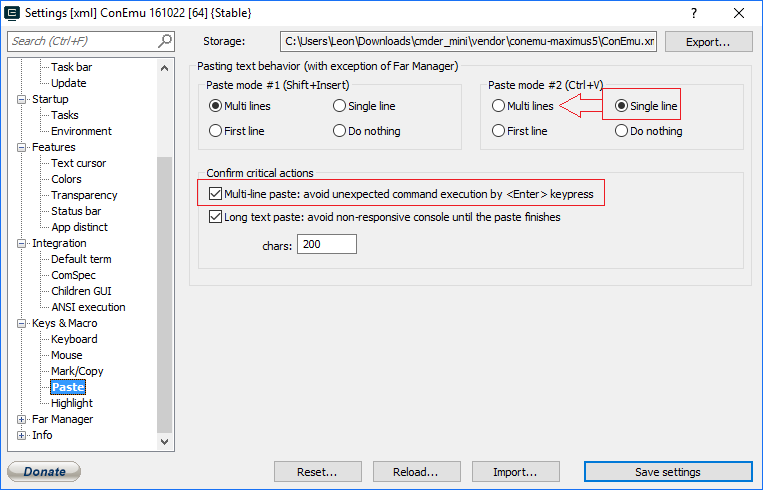This screenshot has height=490, width=763.
Task: Click the settings tree scrollbar thumb
Action: coord(164,294)
